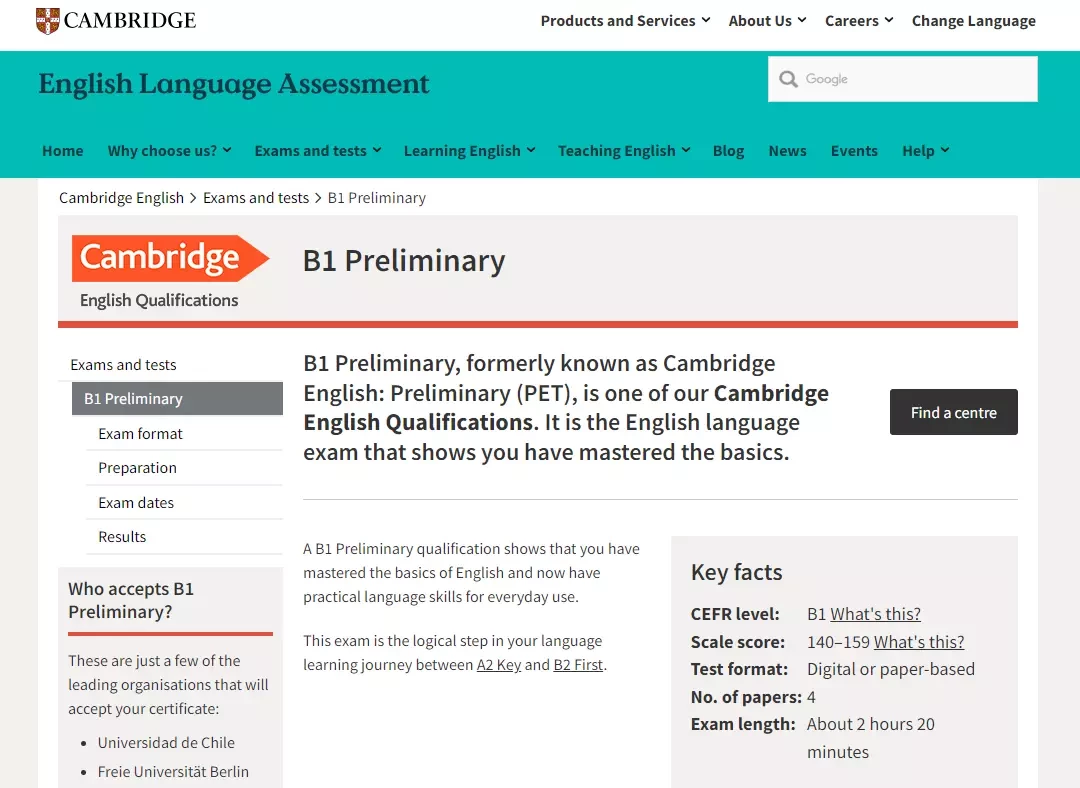Open Exam dates in the sidebar
The height and width of the screenshot is (788, 1080).
click(136, 502)
